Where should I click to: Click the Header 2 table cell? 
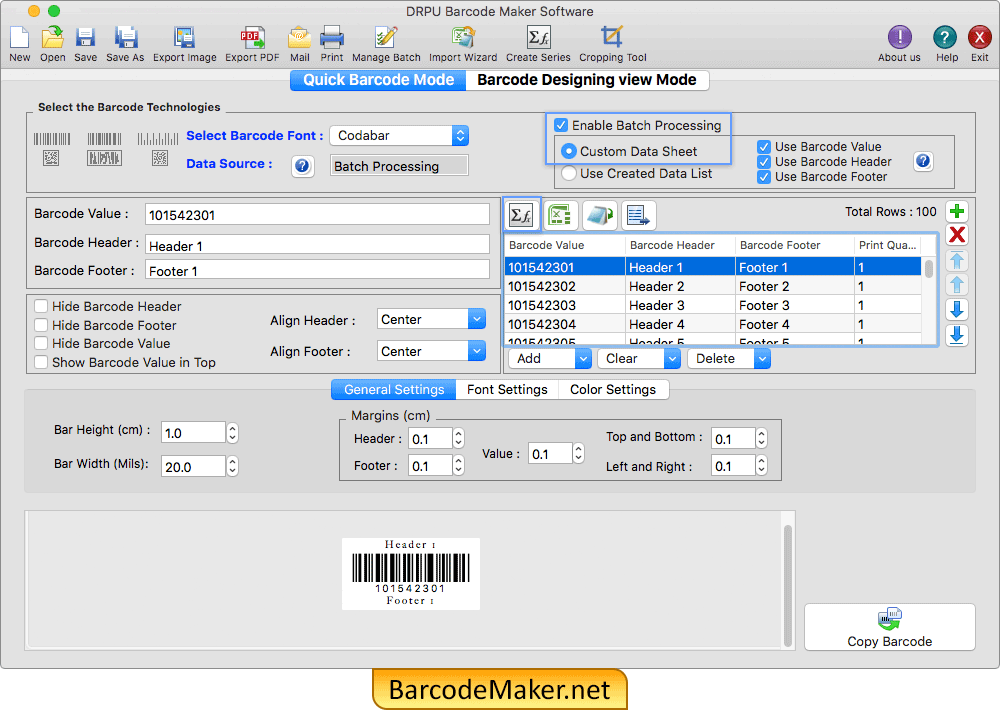tap(680, 286)
